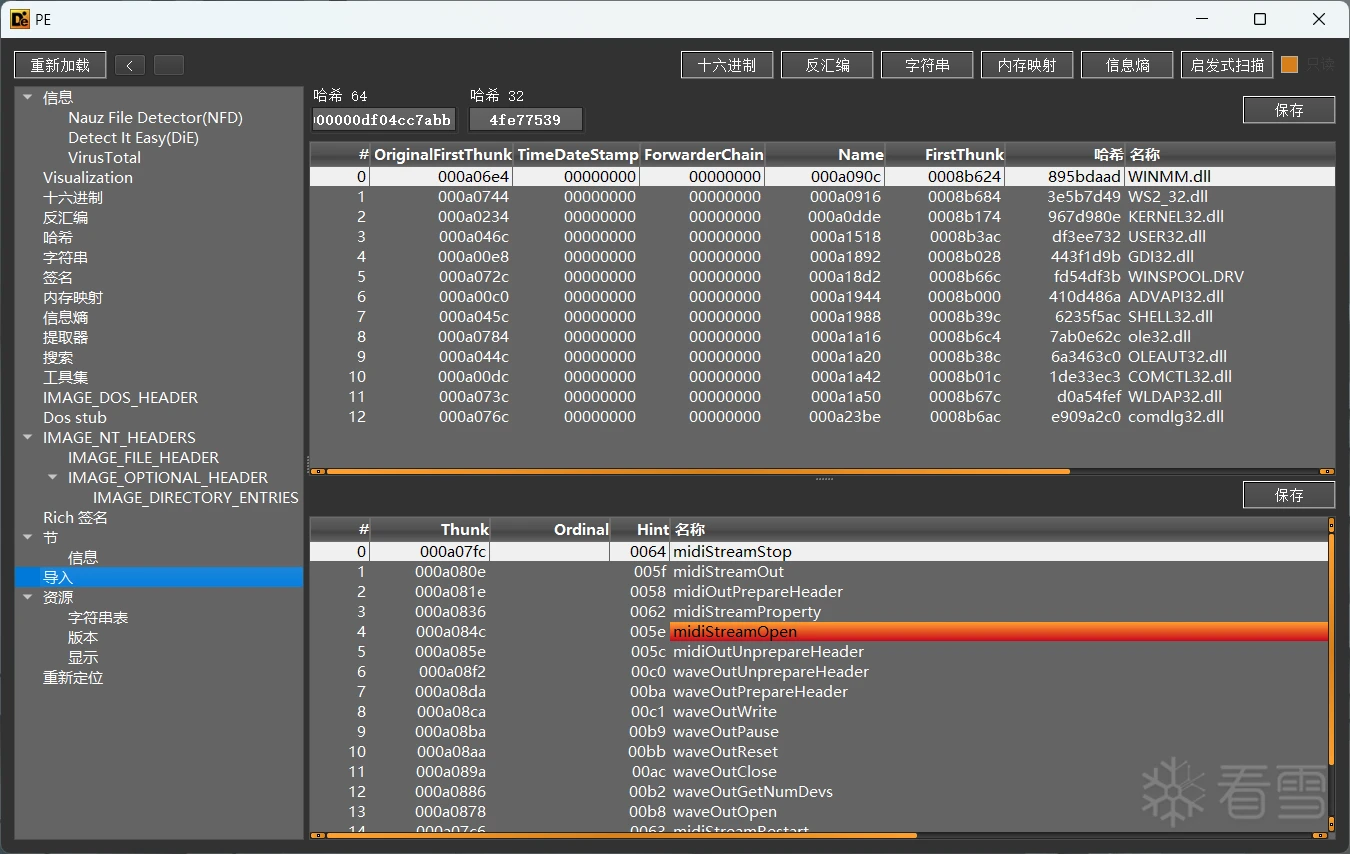Click 保存 above the DLL import table
The height and width of the screenshot is (854, 1350).
(1289, 110)
